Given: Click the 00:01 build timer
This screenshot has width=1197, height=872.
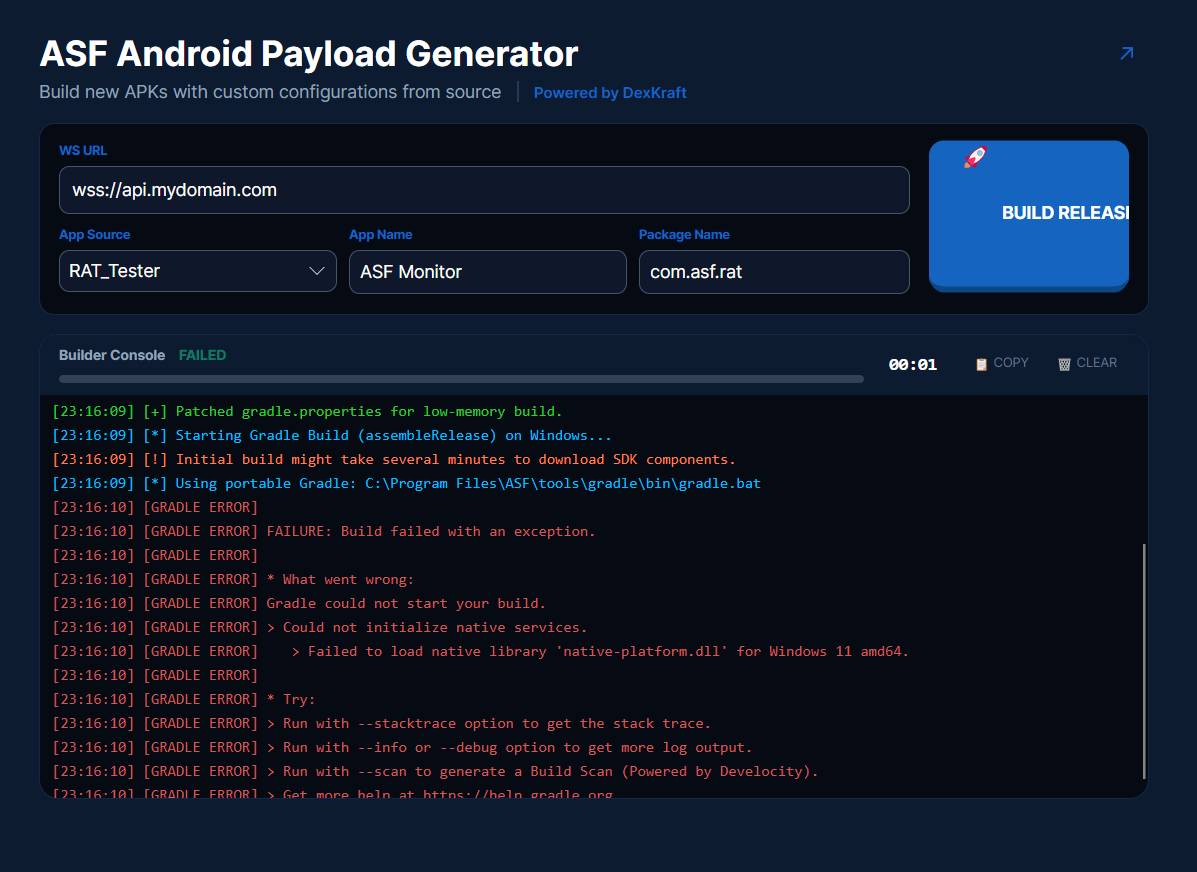Looking at the screenshot, I should [912, 365].
